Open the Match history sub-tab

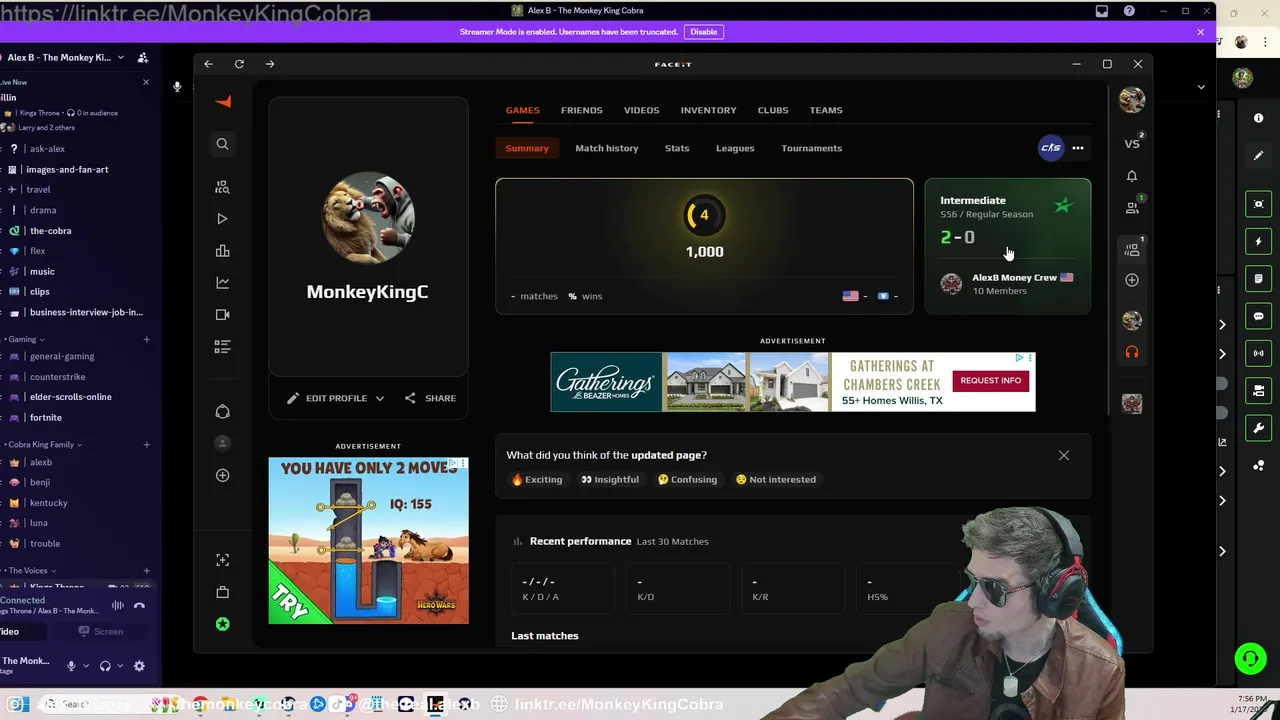[x=606, y=148]
